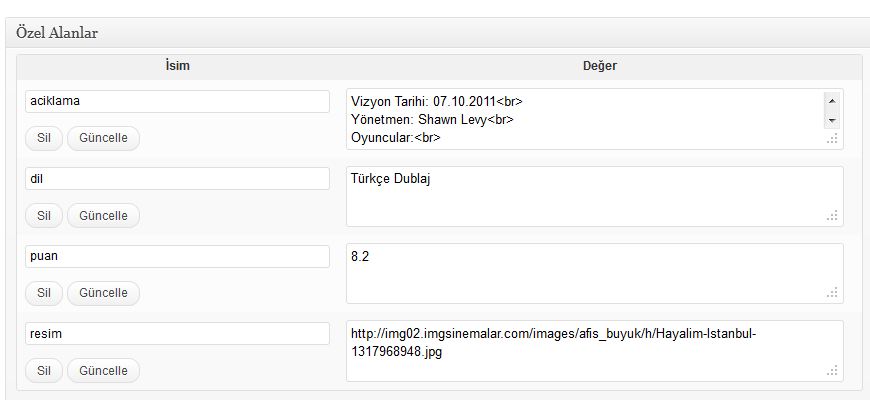The width and height of the screenshot is (870, 400).
Task: Click the puan name input field
Action: [177, 256]
